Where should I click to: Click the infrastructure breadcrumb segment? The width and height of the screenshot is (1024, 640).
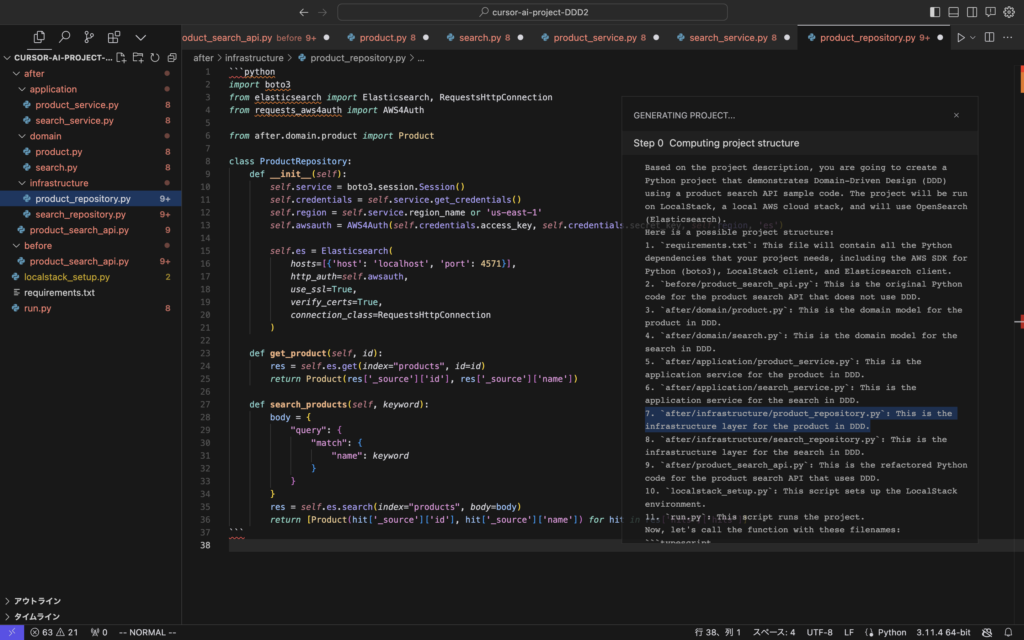coord(254,57)
